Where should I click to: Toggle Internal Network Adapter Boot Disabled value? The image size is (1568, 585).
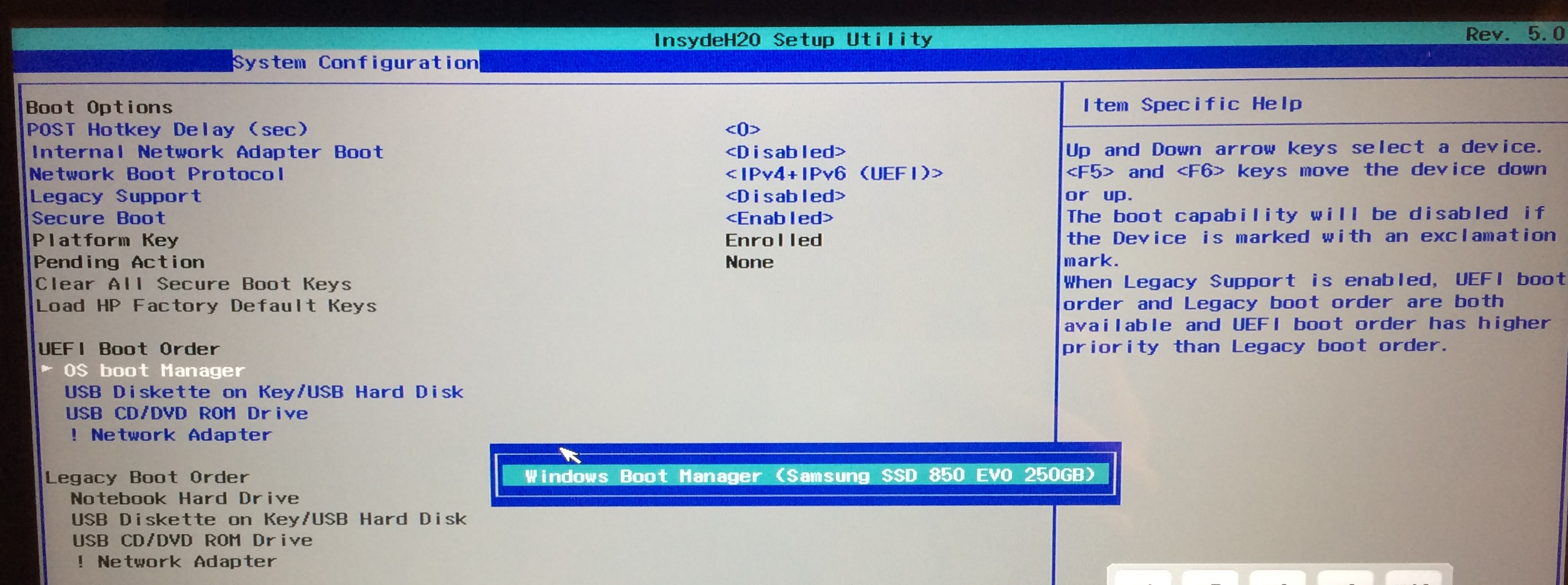[x=785, y=151]
